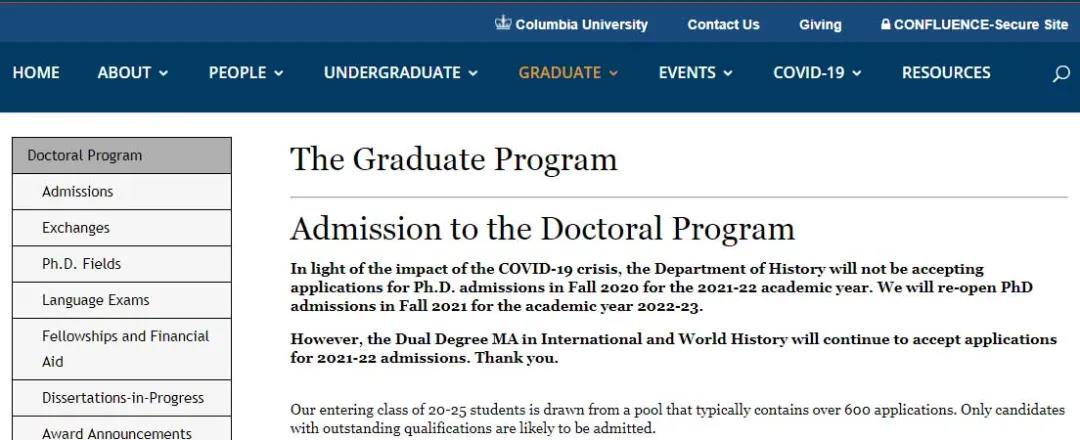Go to the Home menu item
This screenshot has width=1080, height=440.
point(36,73)
